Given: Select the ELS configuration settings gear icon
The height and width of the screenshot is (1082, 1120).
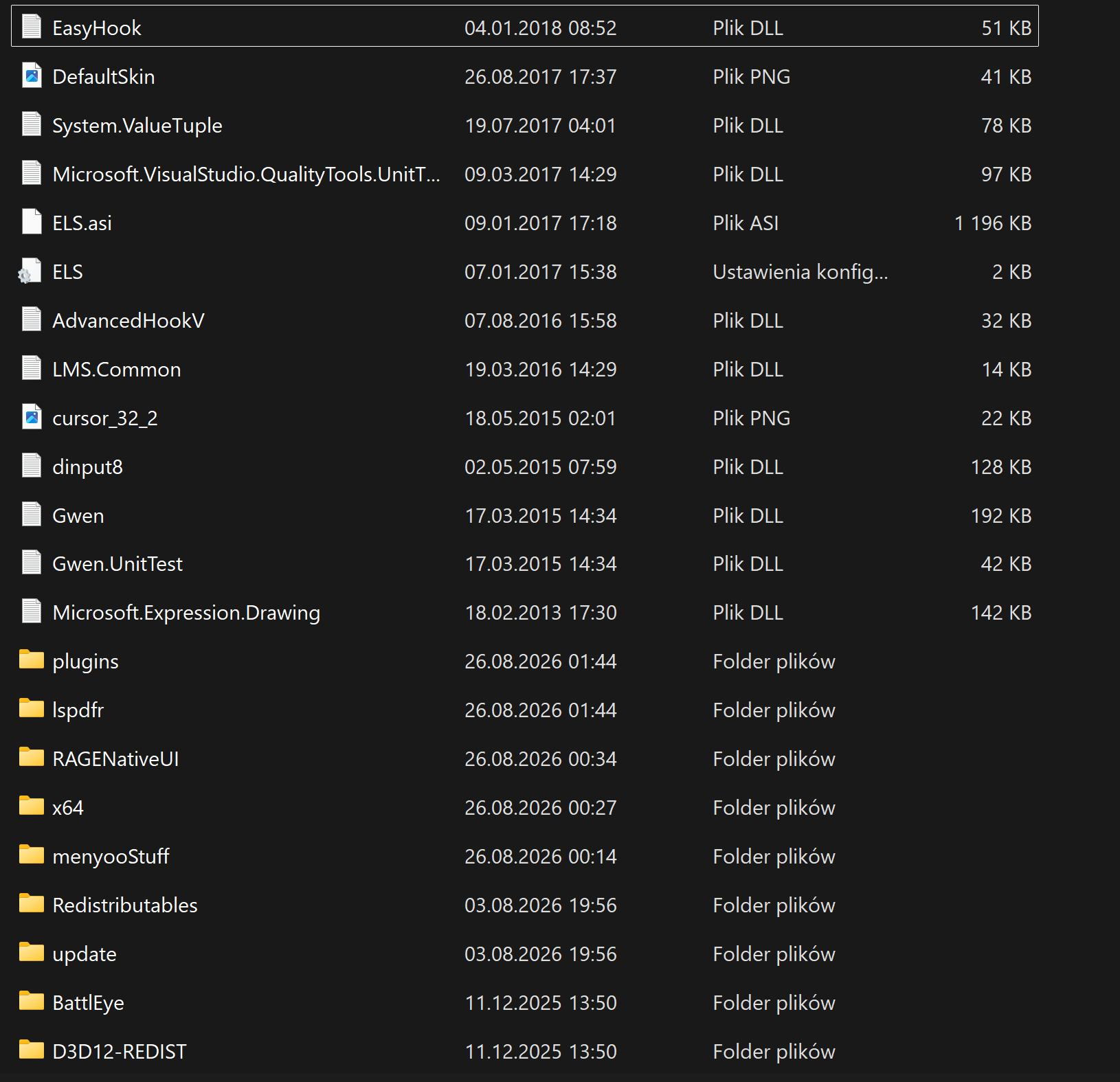Looking at the screenshot, I should point(30,271).
